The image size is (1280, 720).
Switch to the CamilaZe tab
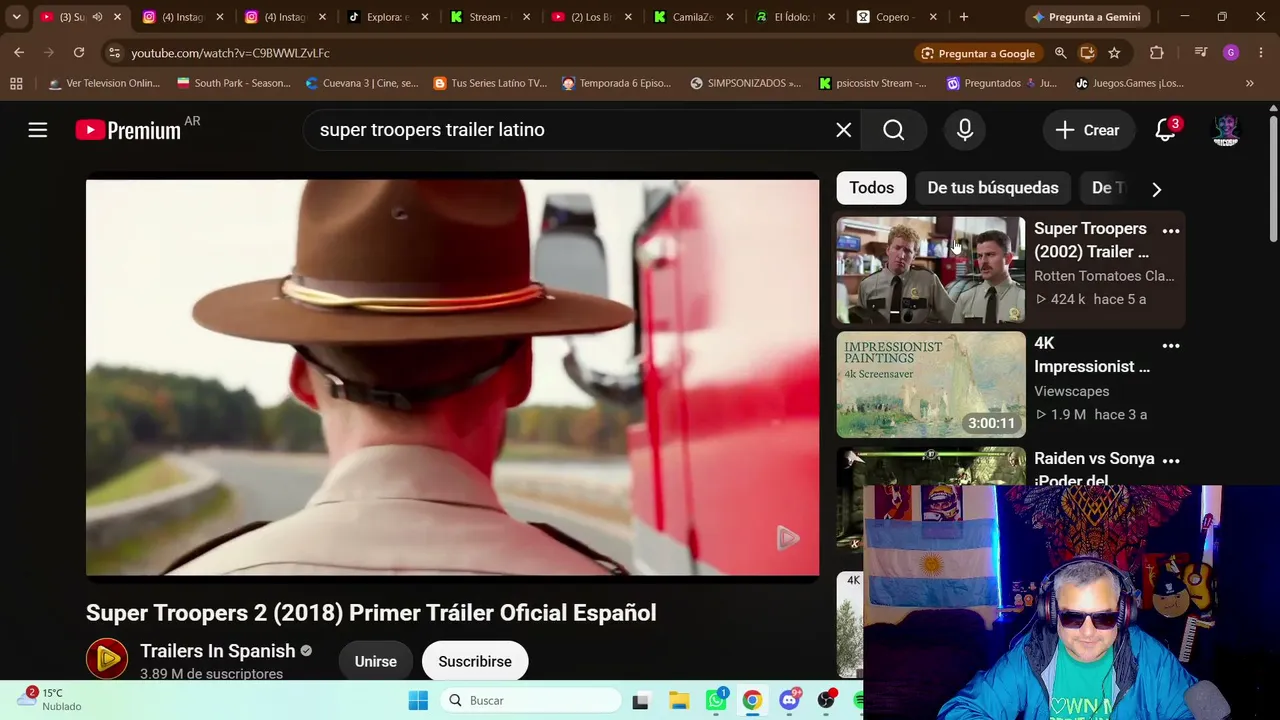[694, 17]
